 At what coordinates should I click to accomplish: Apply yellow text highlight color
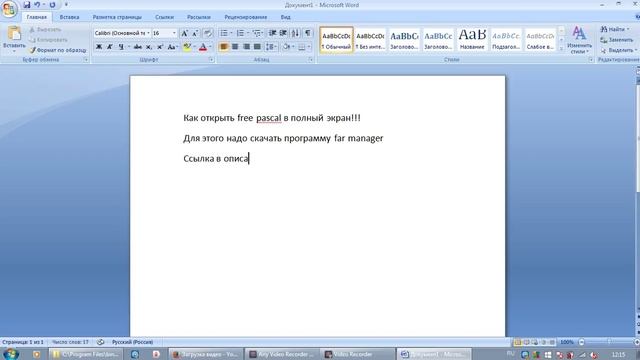click(x=187, y=47)
